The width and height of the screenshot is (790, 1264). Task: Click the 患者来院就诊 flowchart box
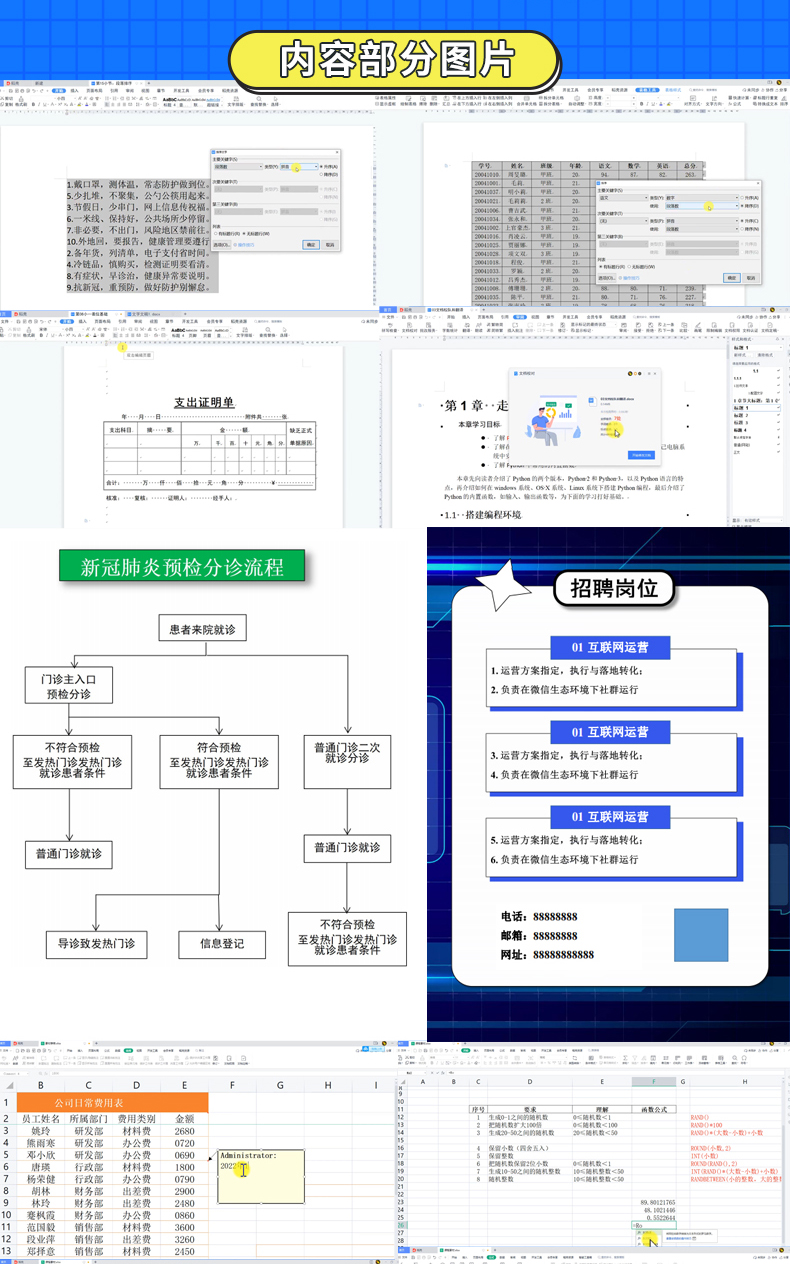pos(203,629)
